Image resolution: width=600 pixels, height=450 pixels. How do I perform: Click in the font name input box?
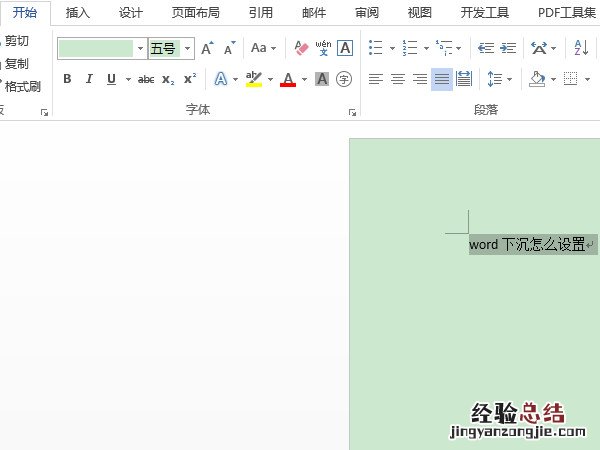pos(95,48)
